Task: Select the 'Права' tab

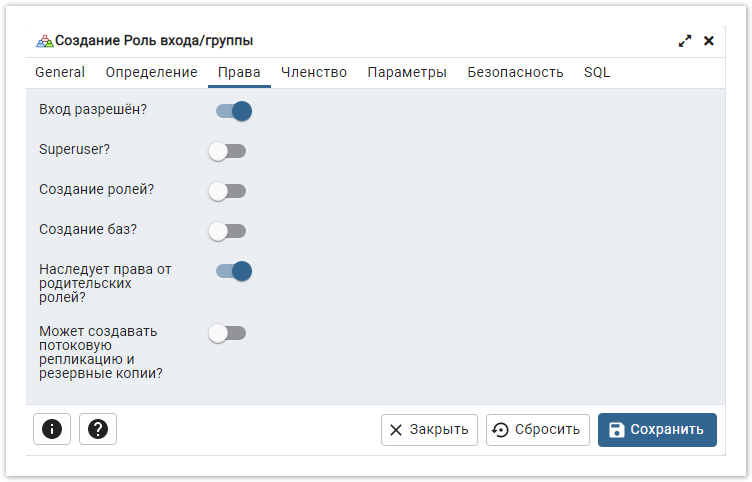Action: pyautogui.click(x=239, y=72)
